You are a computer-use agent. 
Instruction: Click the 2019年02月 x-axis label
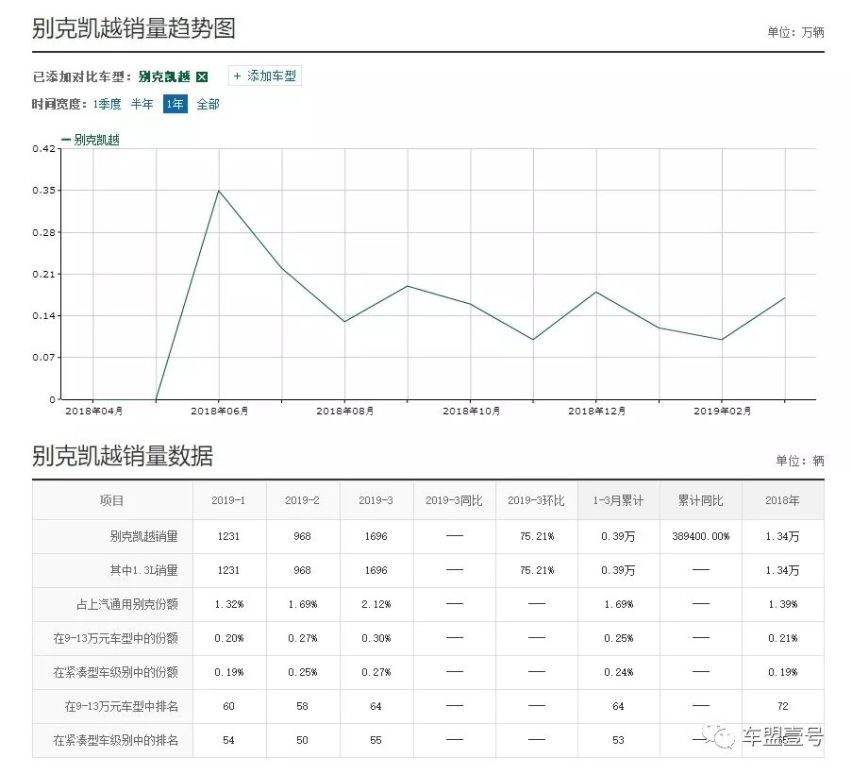tap(722, 411)
